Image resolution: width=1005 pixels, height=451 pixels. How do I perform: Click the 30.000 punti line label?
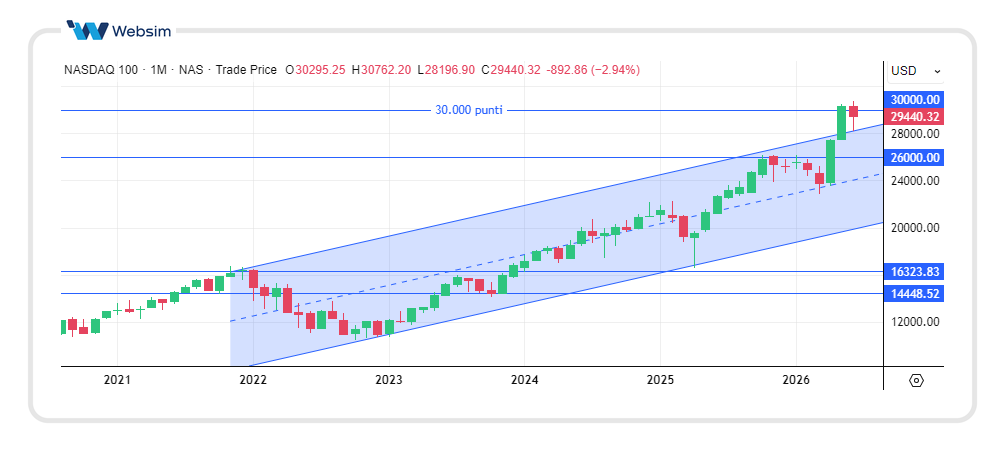tap(469, 110)
